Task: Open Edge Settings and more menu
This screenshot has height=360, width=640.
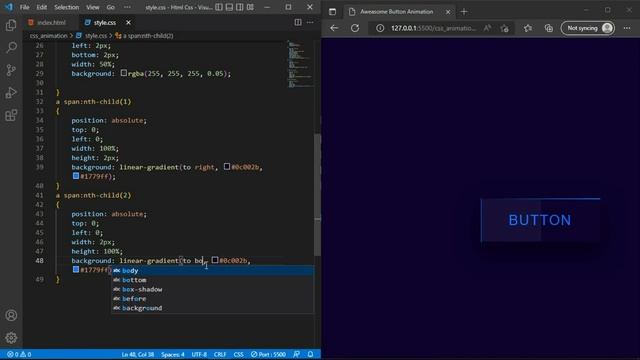Action: click(x=627, y=28)
